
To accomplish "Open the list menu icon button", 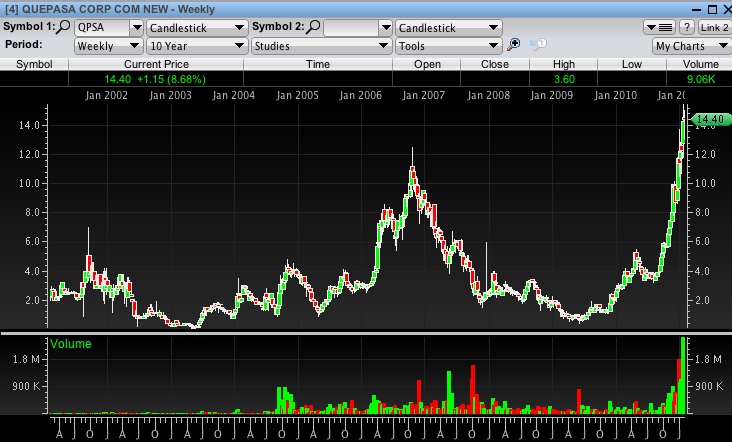I will pyautogui.click(x=659, y=28).
